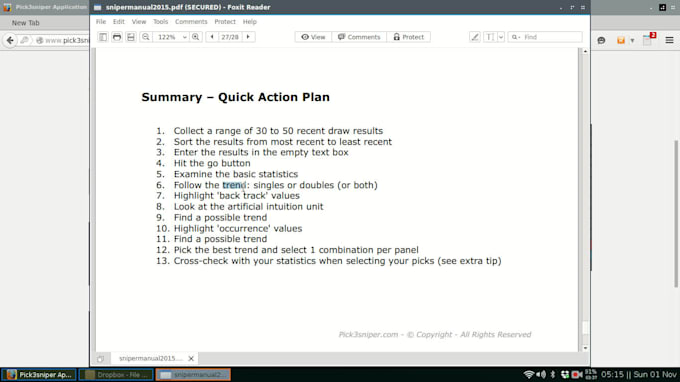Click the browser back button in Firefox window
680x382 pixels.
[x=10, y=40]
